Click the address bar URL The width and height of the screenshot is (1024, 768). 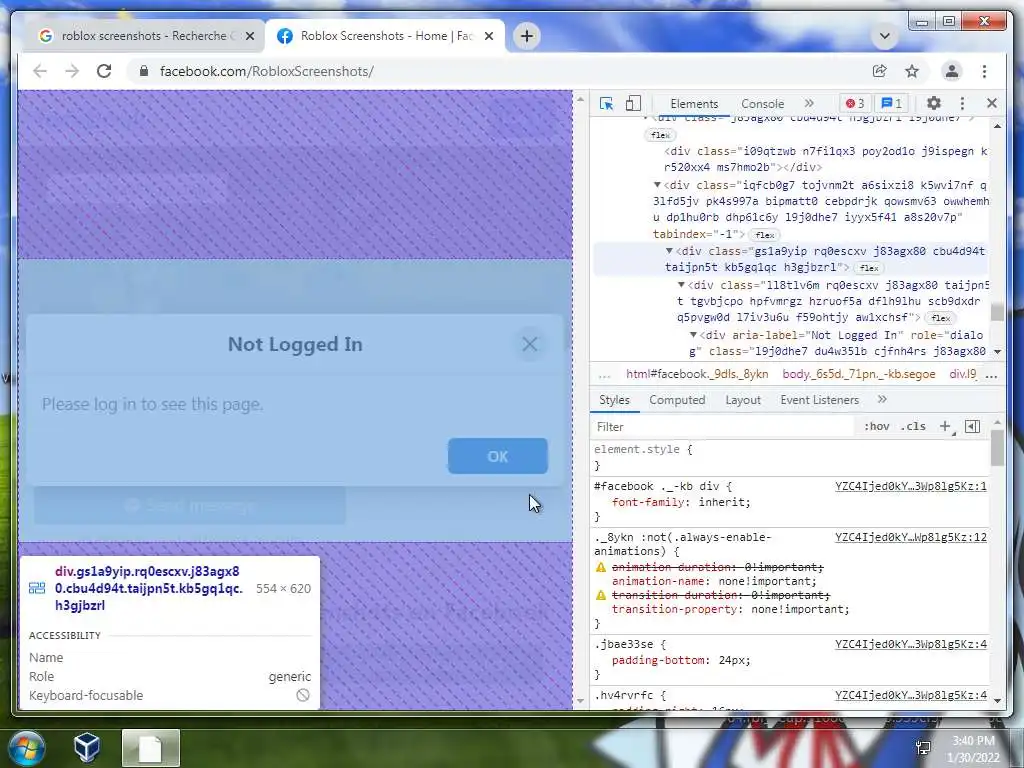coord(266,71)
